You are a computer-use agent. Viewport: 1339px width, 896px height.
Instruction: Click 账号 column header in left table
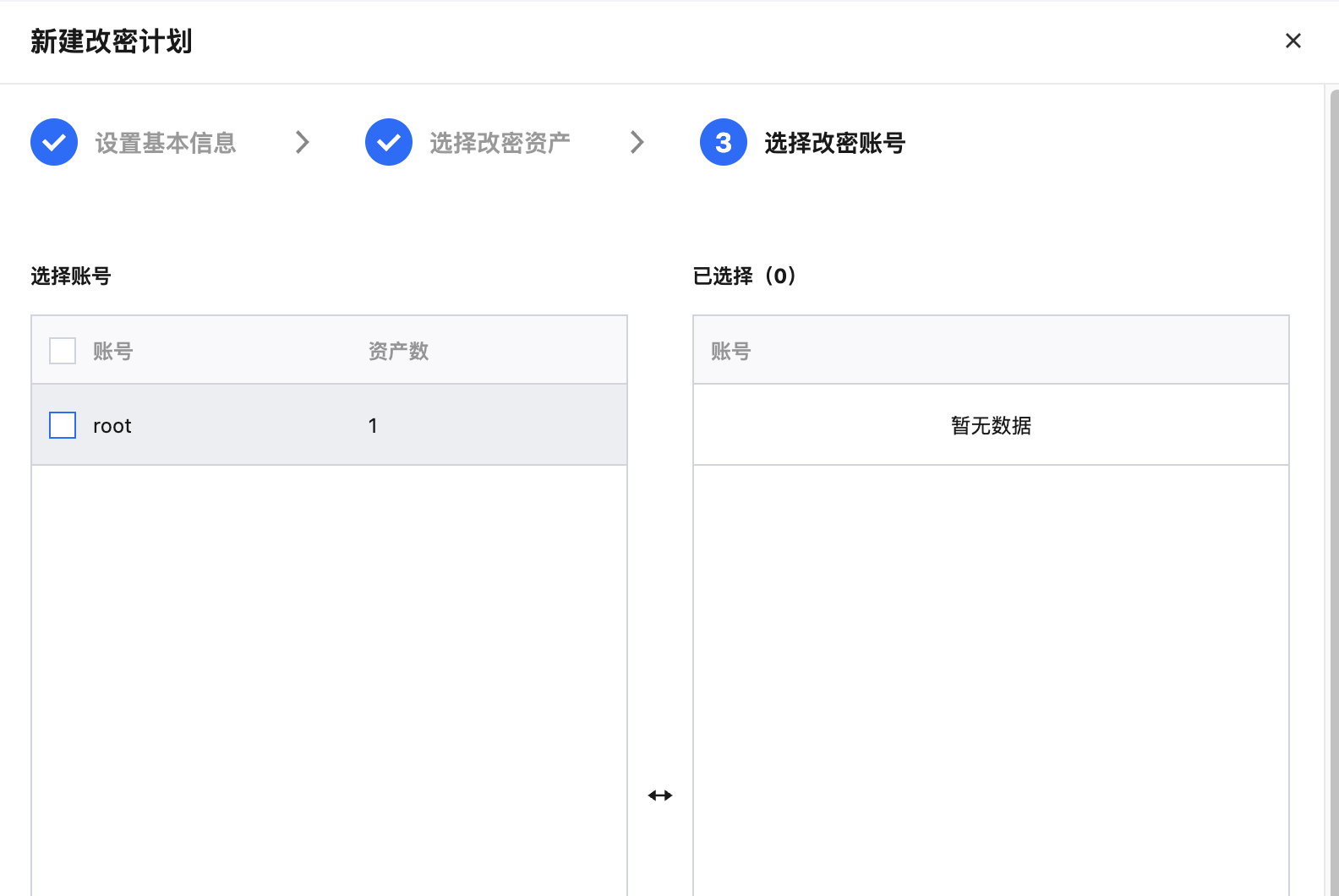point(113,351)
